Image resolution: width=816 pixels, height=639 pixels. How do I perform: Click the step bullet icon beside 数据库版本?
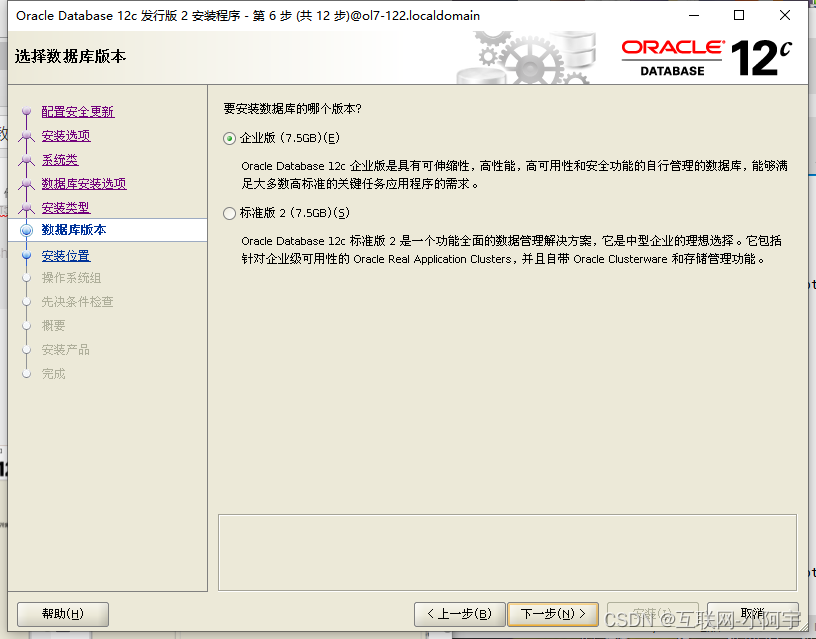coord(27,231)
